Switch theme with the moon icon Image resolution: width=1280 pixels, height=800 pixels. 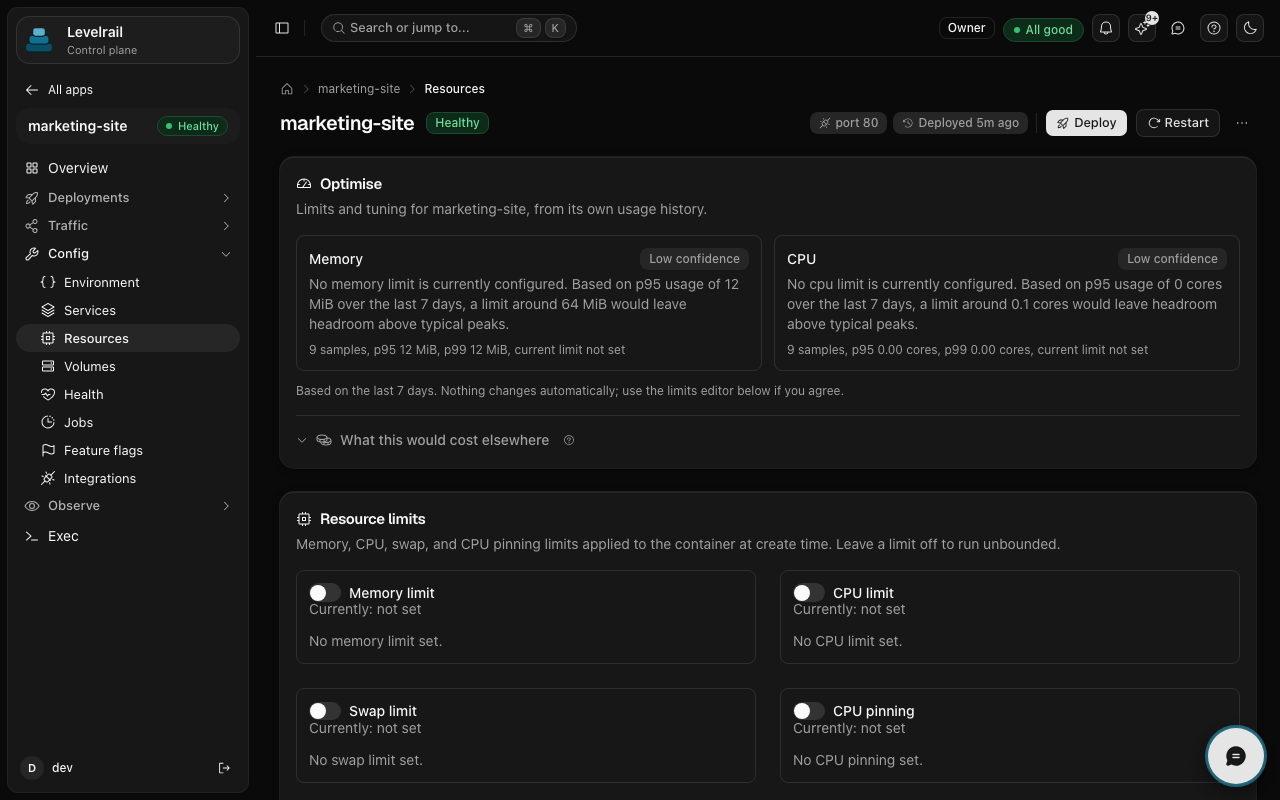pyautogui.click(x=1250, y=28)
